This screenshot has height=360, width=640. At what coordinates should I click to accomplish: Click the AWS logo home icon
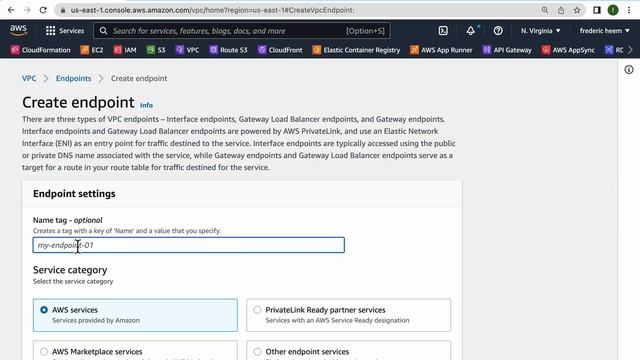[x=18, y=30]
